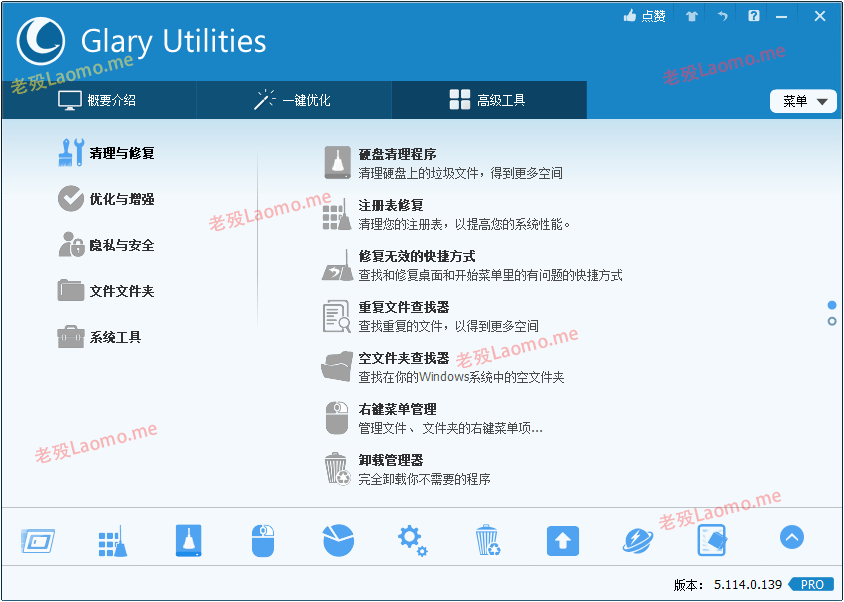Click the 文件文件夹 folder icon
This screenshot has width=844, height=602.
pos(71,290)
